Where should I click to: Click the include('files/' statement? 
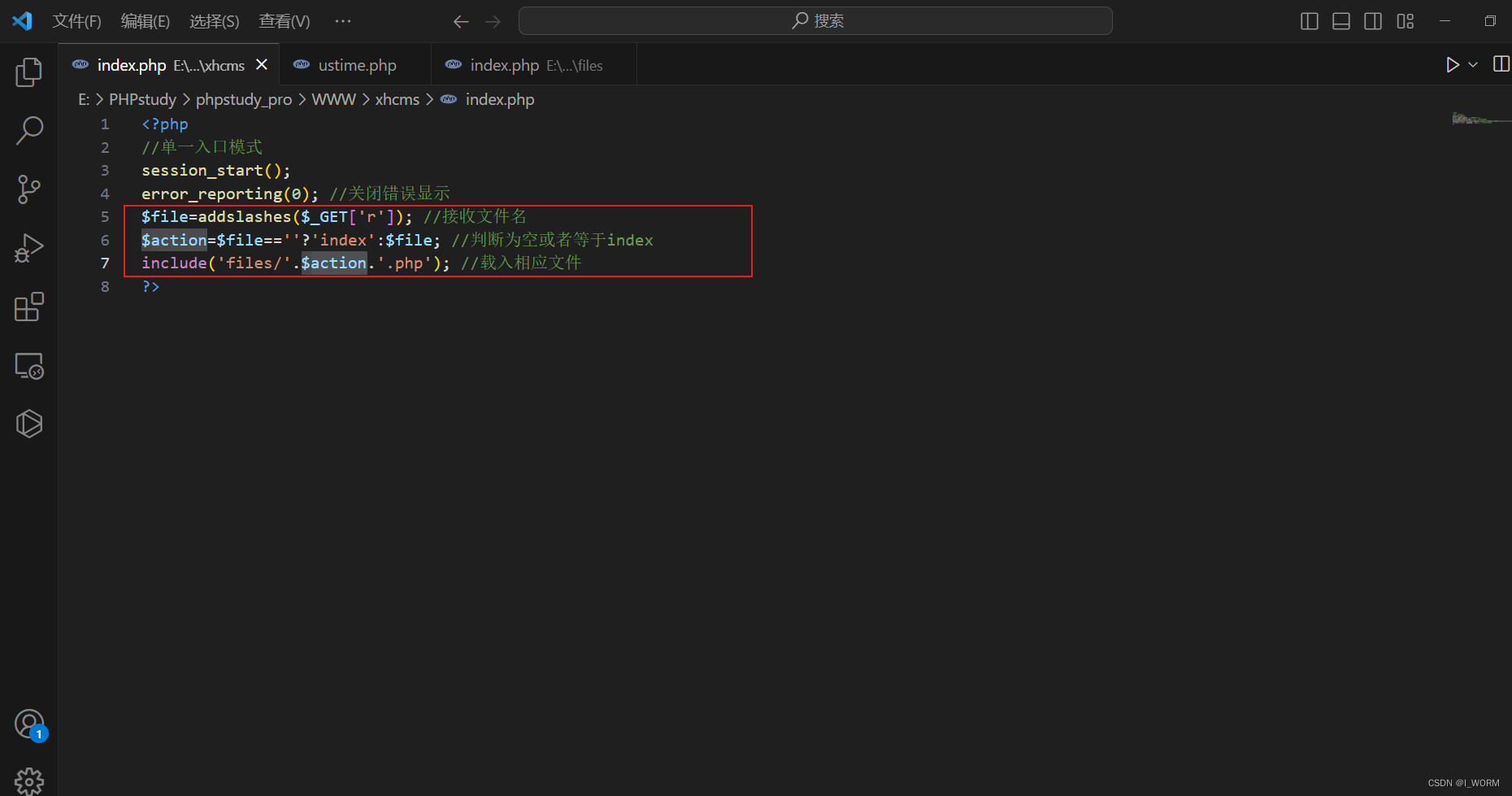(x=296, y=263)
